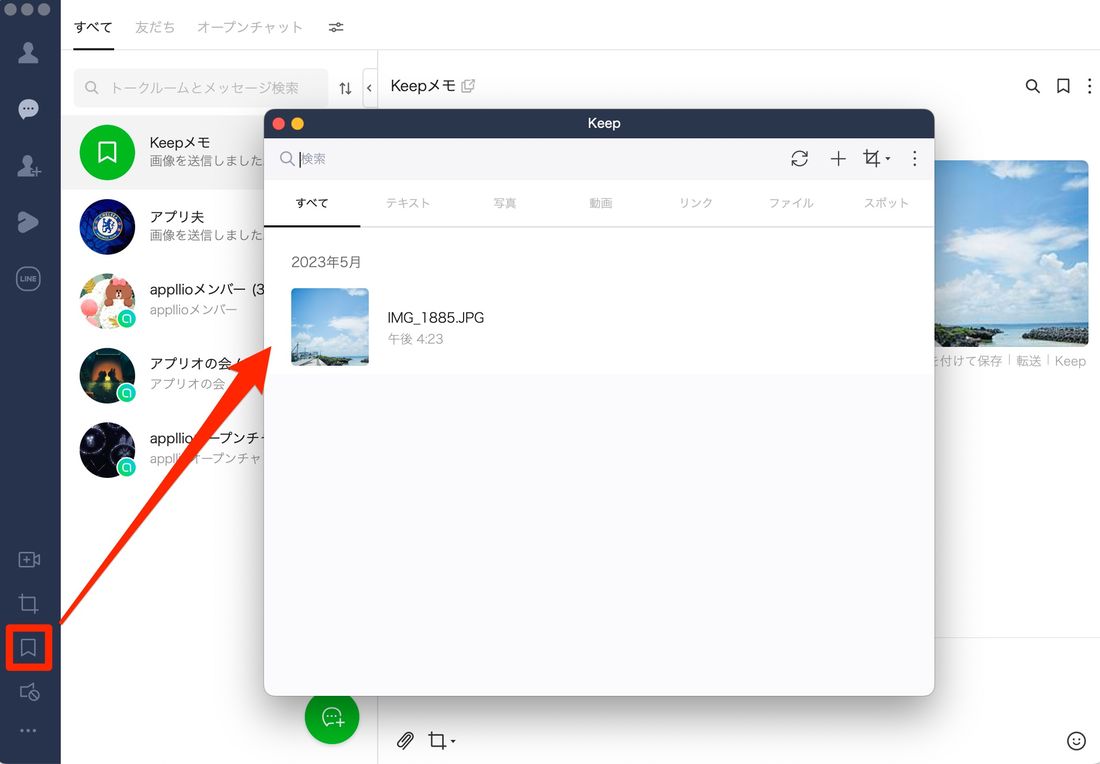Open the LINE services icon in sidebar

pos(28,279)
